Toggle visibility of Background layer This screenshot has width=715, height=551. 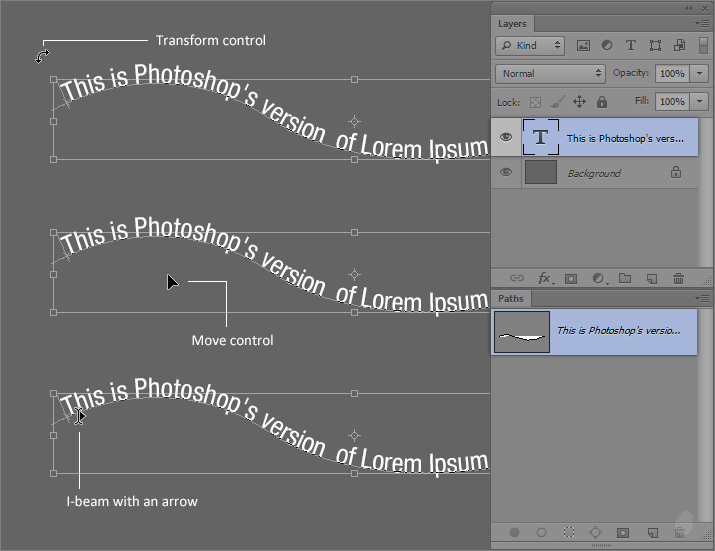(x=506, y=172)
